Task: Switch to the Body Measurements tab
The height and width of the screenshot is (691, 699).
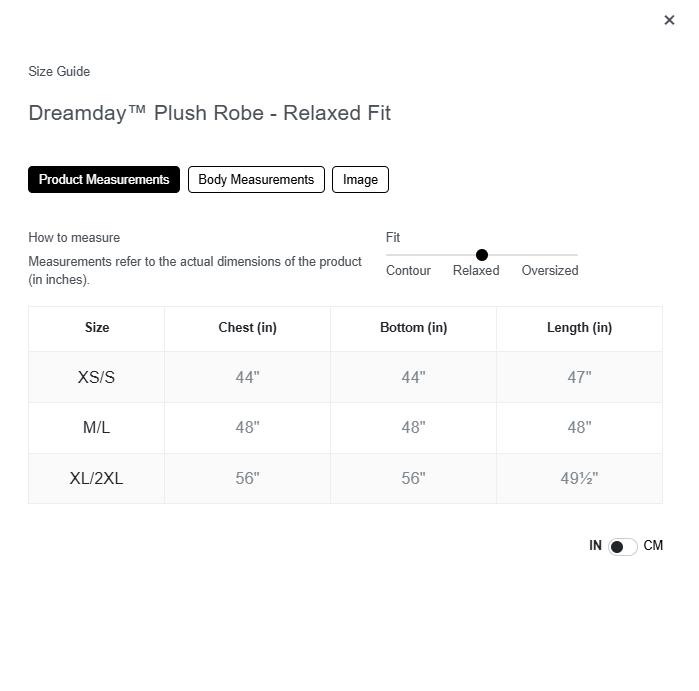Action: (256, 180)
